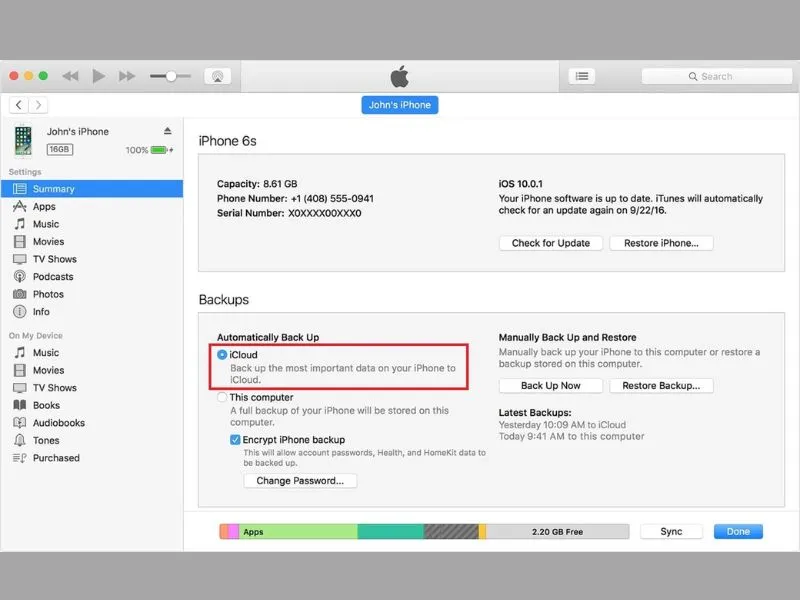The image size is (800, 600).
Task: Open the Podcasts settings item
Action: 92,277
